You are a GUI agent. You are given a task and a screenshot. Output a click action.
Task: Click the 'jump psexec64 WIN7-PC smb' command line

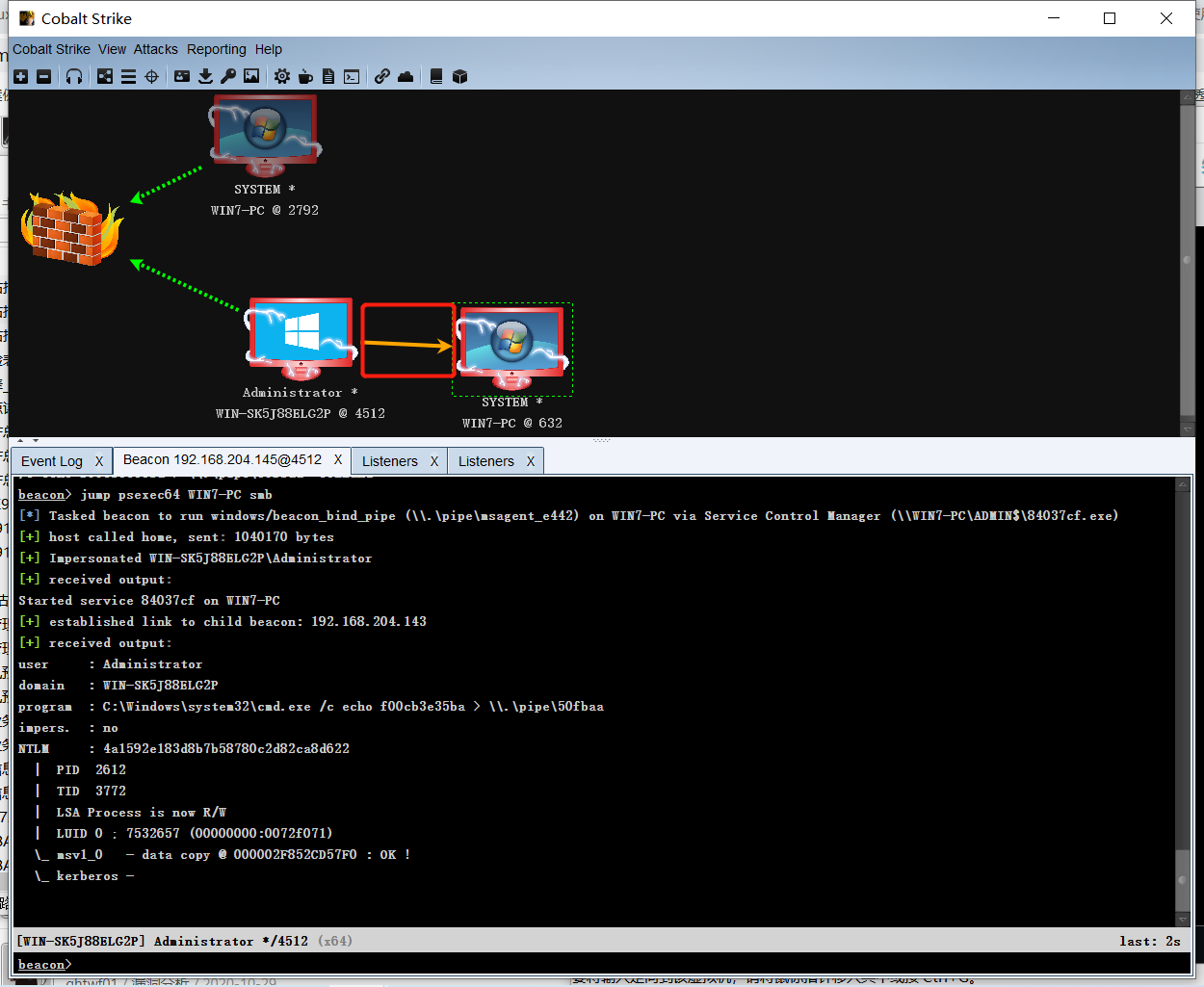click(x=145, y=494)
